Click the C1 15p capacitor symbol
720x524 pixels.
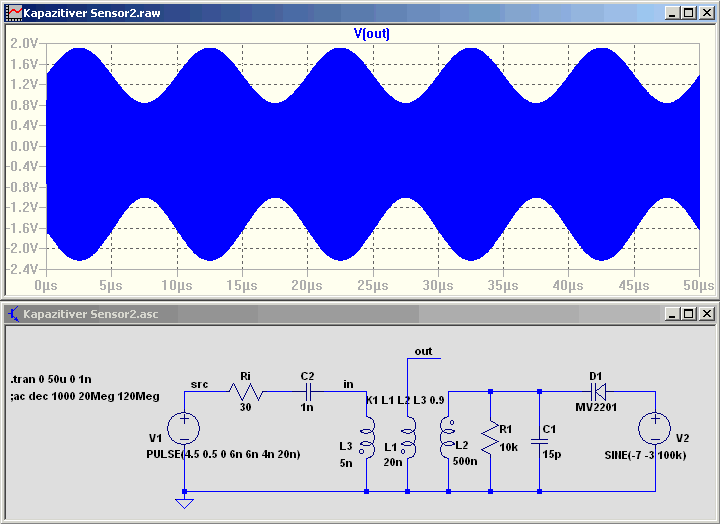(x=540, y=441)
